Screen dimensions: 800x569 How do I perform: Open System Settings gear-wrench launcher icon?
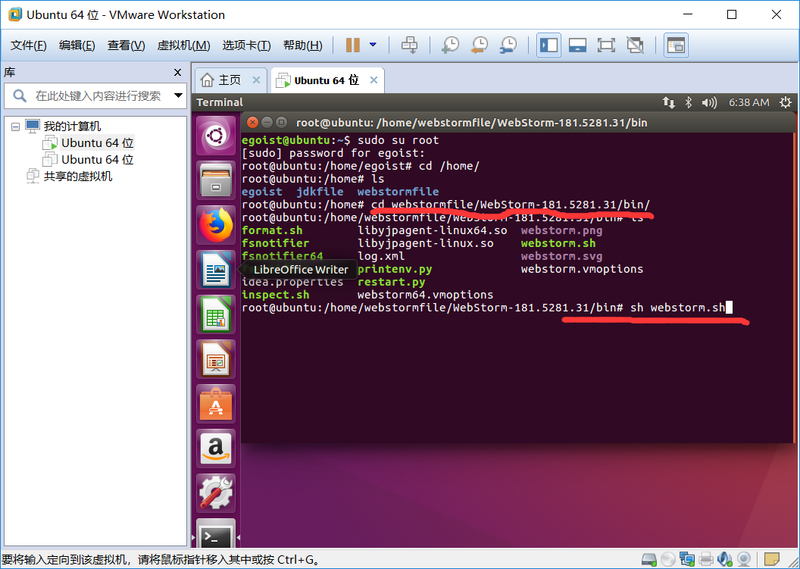click(216, 493)
